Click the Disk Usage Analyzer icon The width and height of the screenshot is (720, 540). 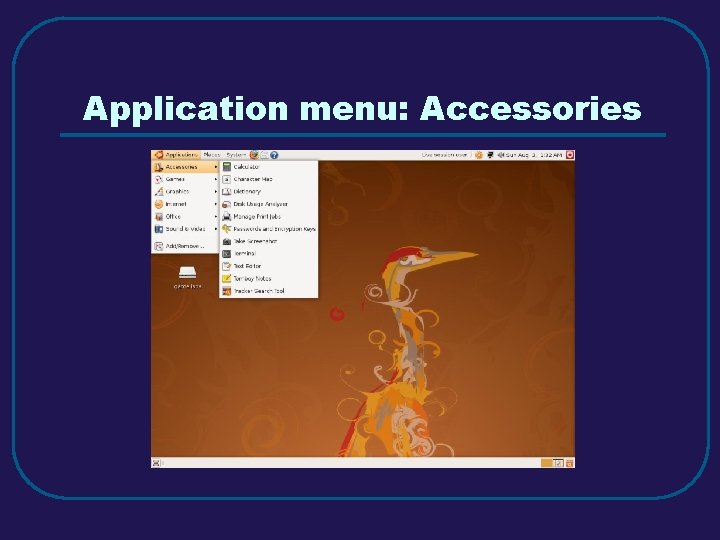(x=227, y=204)
